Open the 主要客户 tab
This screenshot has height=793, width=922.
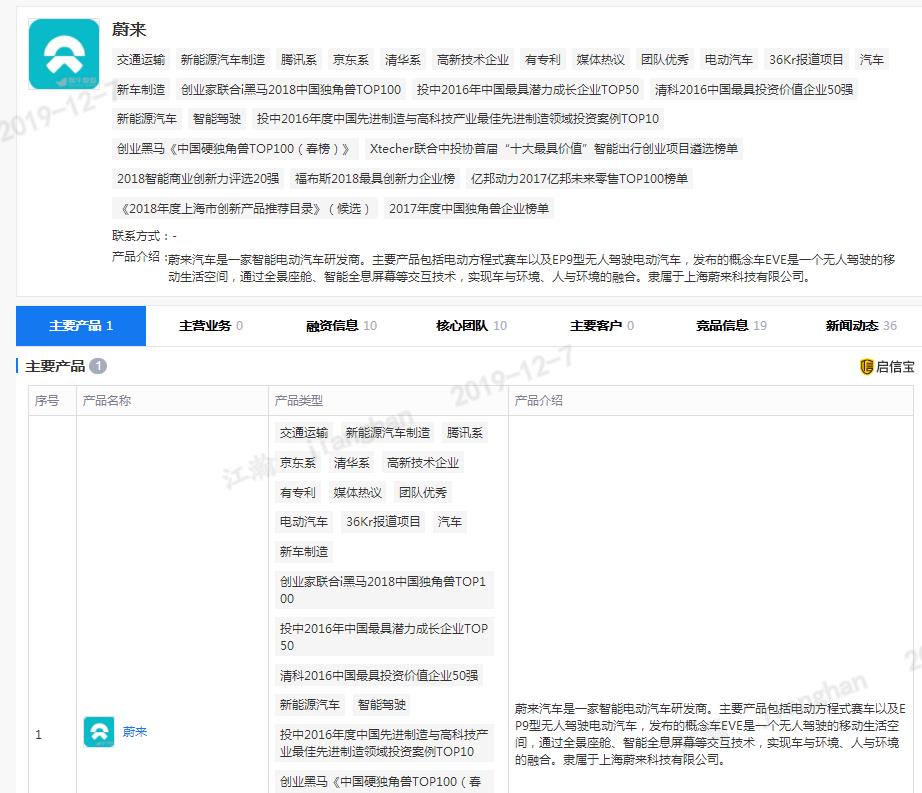click(602, 326)
